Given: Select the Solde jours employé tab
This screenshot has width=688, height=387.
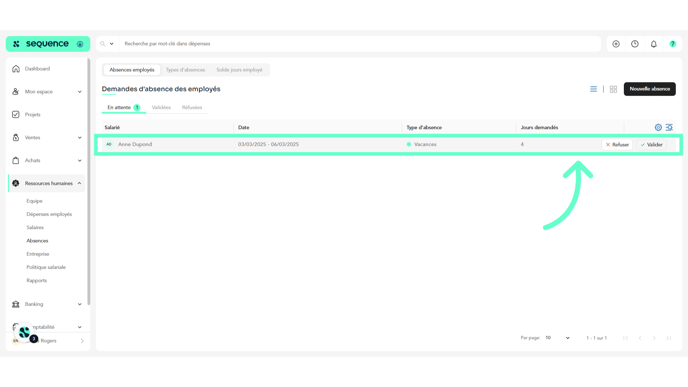Looking at the screenshot, I should [239, 70].
